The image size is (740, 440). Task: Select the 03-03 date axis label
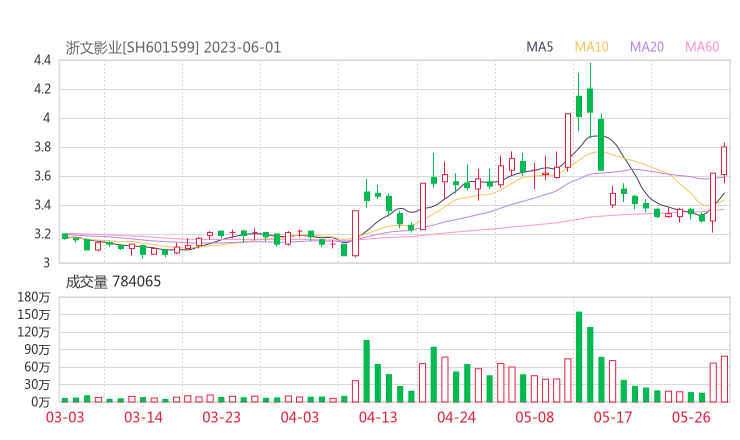click(65, 417)
